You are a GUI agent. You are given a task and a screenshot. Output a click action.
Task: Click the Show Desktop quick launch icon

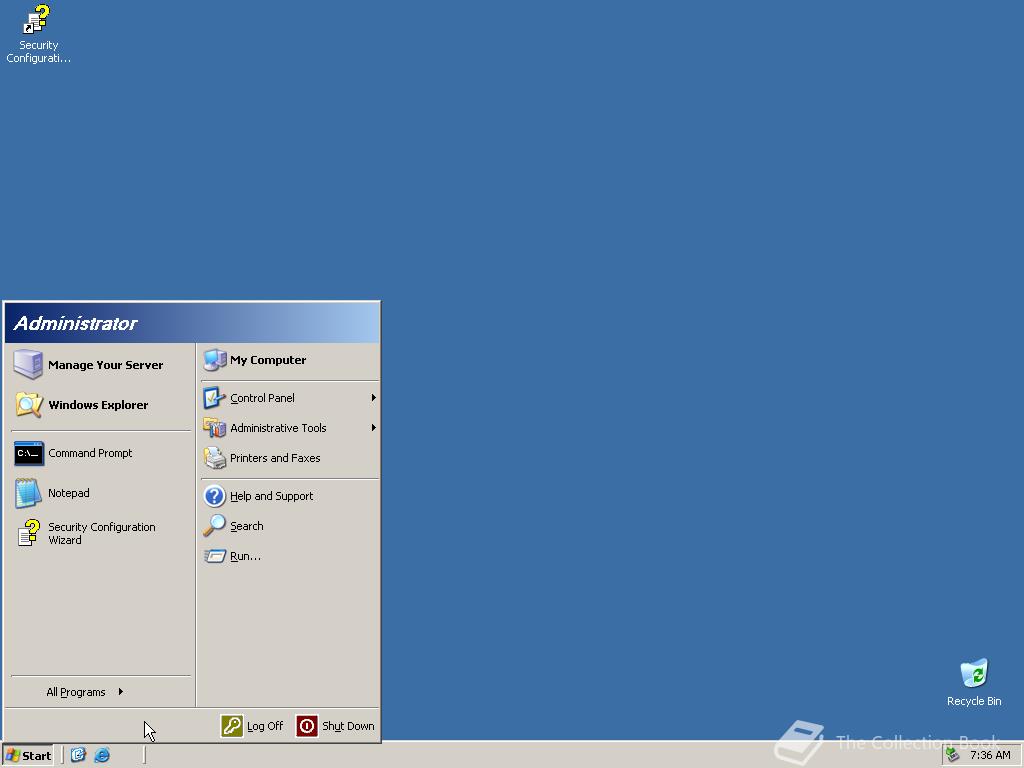point(78,755)
